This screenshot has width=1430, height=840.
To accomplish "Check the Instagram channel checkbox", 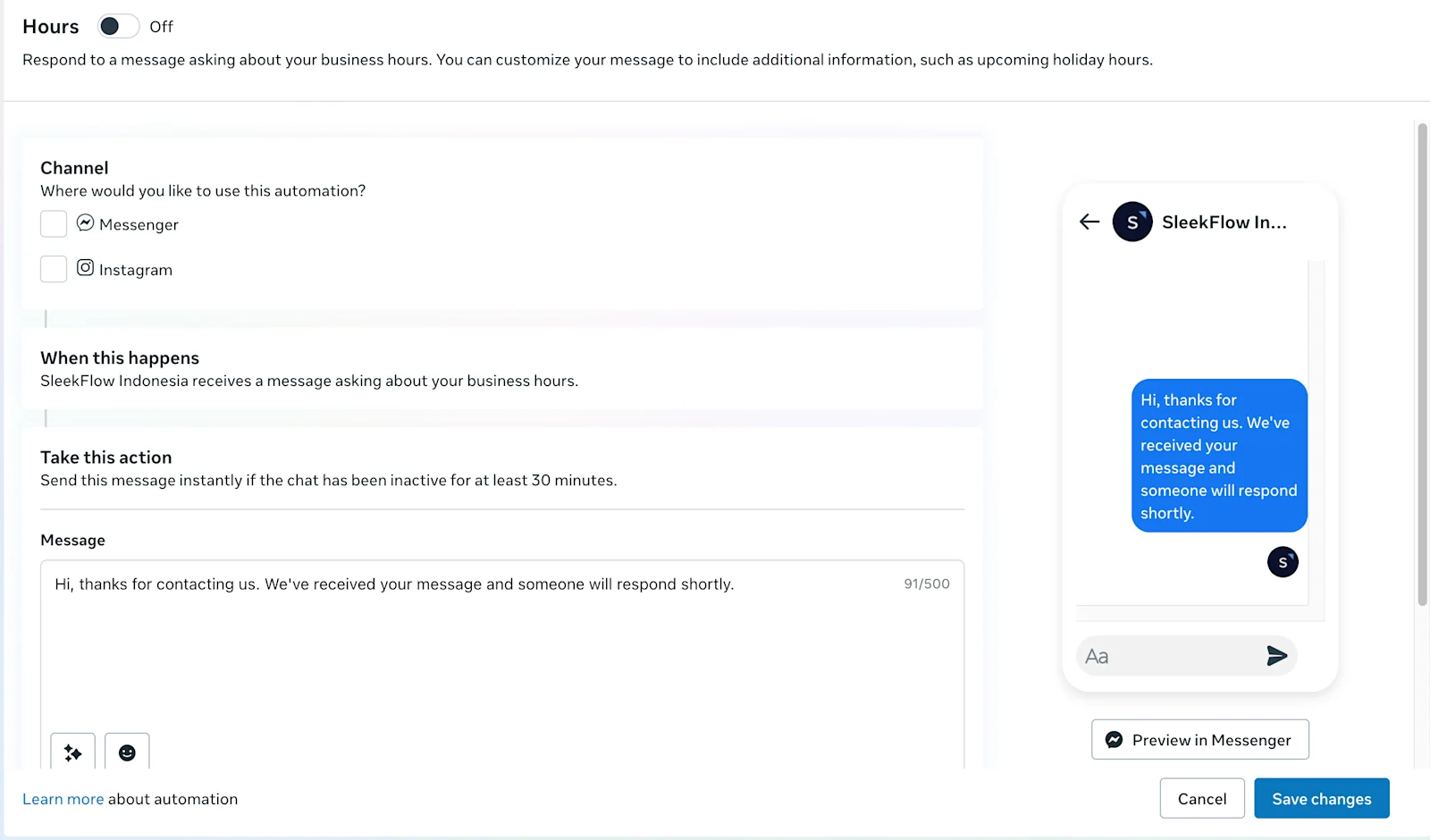I will [x=54, y=268].
